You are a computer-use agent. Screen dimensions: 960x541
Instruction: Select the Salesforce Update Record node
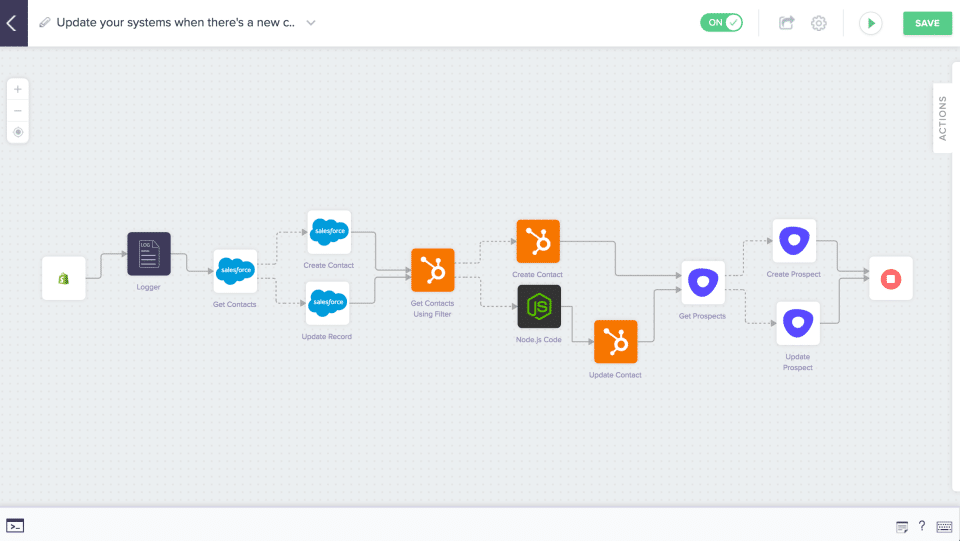point(328,303)
